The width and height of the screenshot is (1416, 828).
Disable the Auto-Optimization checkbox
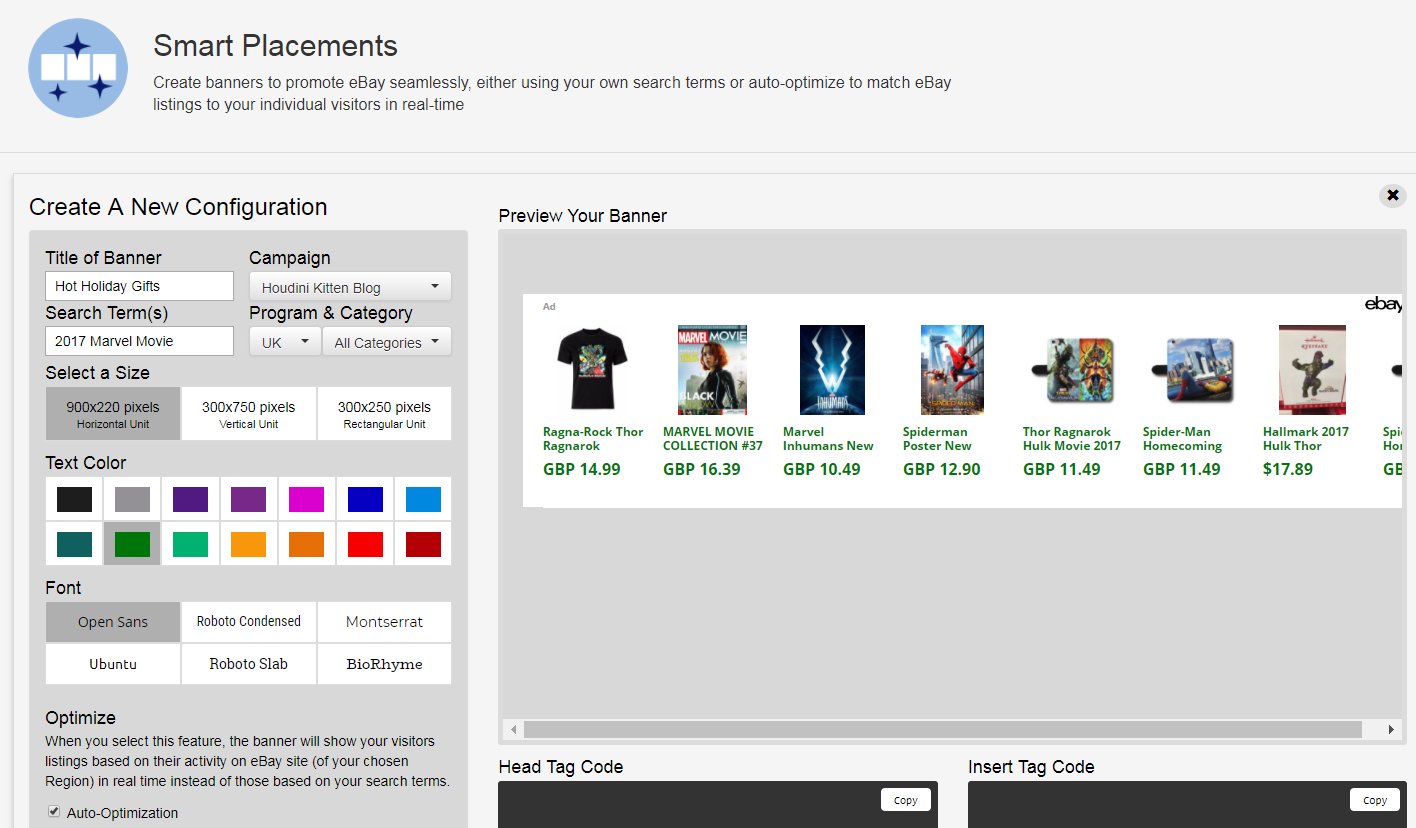(x=54, y=811)
